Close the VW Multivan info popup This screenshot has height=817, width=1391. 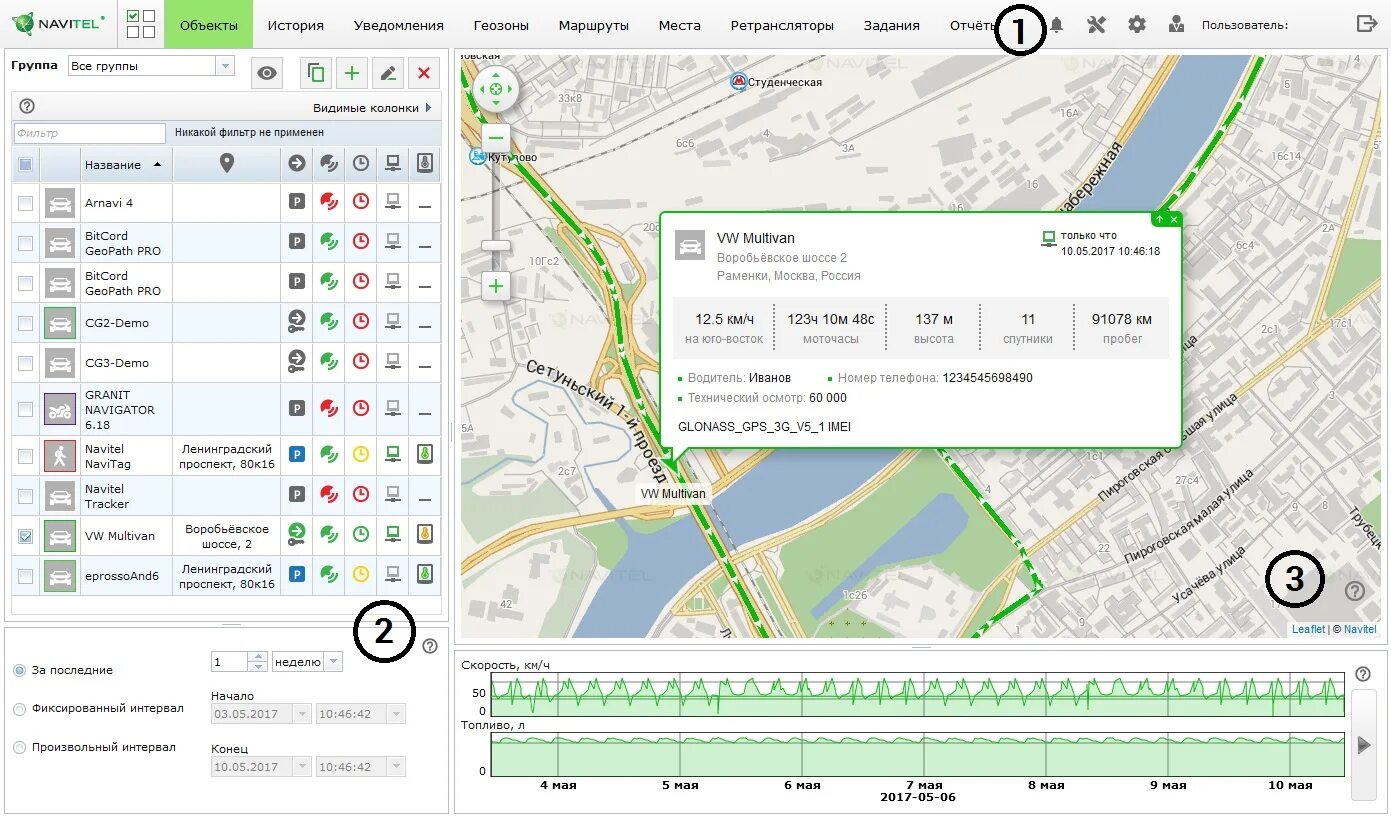[1174, 219]
